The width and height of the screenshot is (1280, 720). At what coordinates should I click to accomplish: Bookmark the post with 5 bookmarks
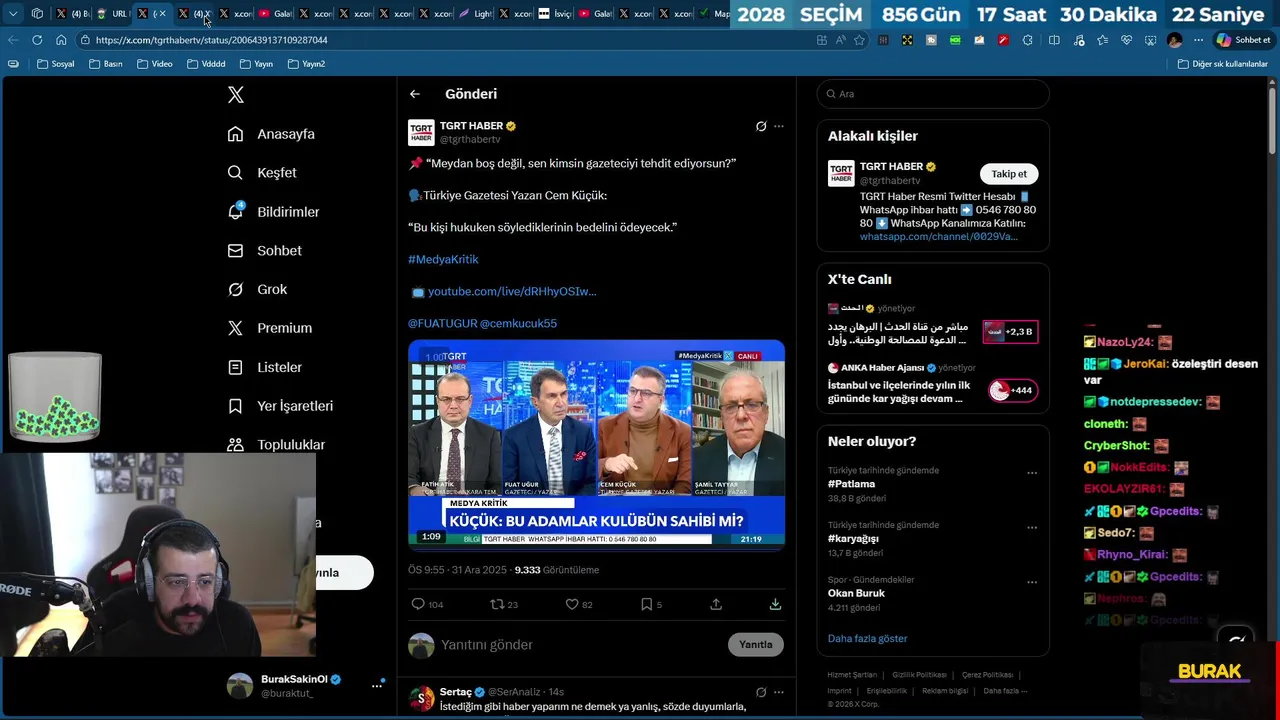click(x=647, y=604)
